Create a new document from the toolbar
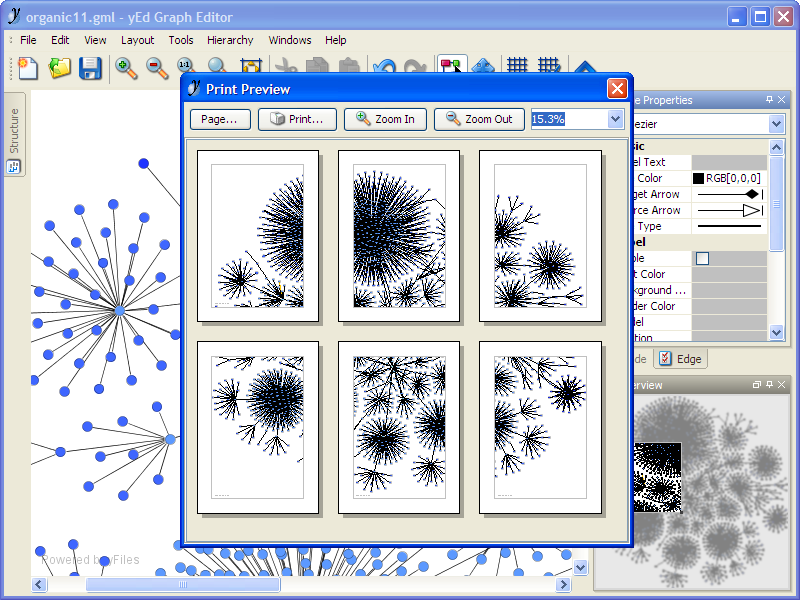This screenshot has height=600, width=800. pyautogui.click(x=28, y=68)
